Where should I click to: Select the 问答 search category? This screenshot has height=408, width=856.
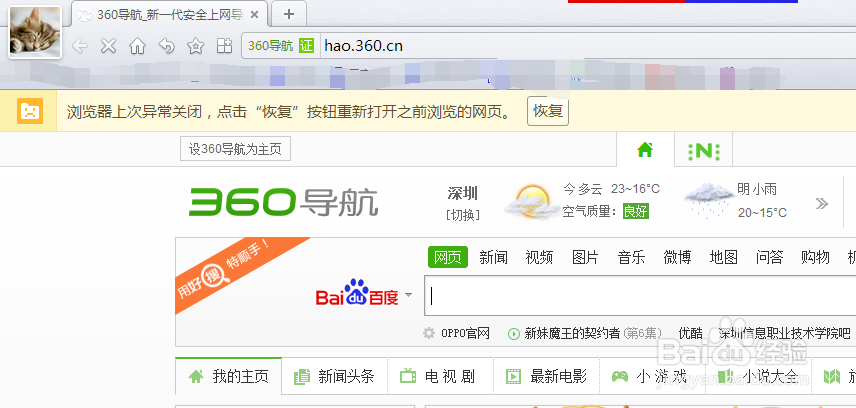pyautogui.click(x=770, y=257)
